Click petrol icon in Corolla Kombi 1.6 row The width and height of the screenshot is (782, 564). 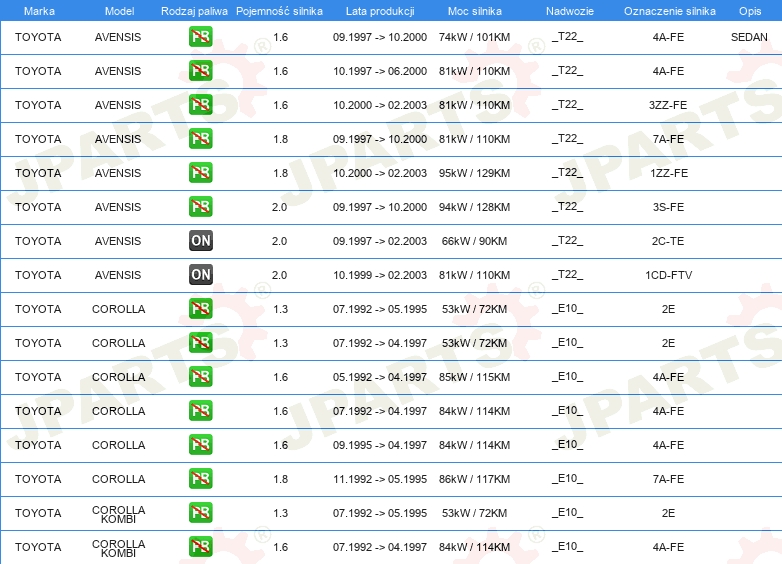200,547
